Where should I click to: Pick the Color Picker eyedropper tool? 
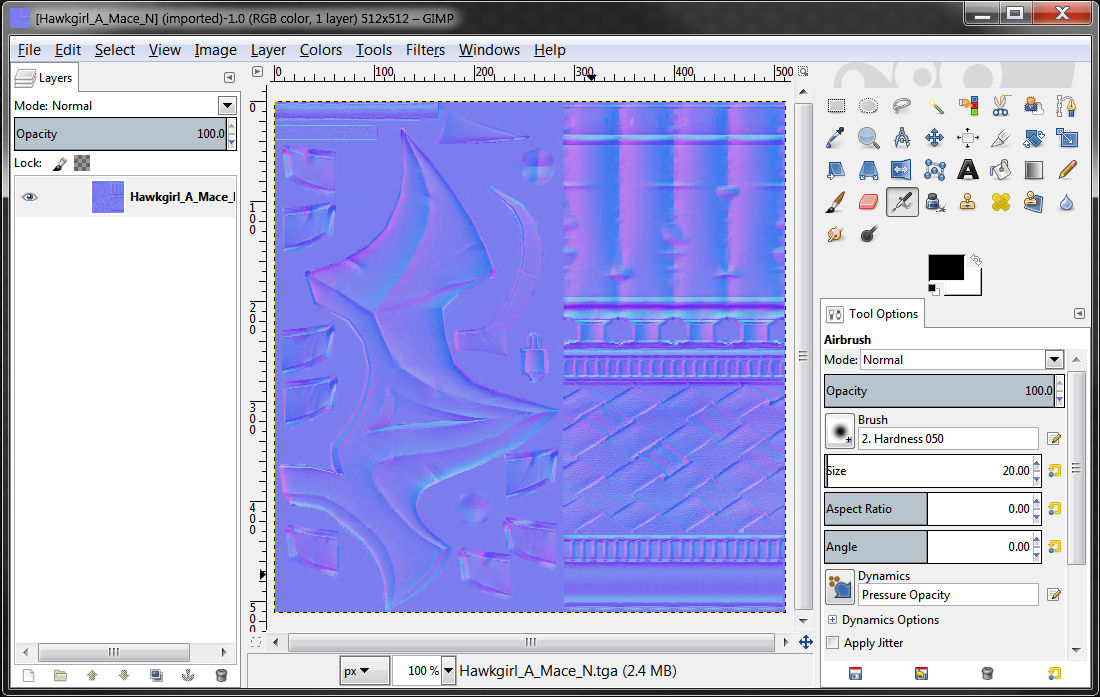836,138
